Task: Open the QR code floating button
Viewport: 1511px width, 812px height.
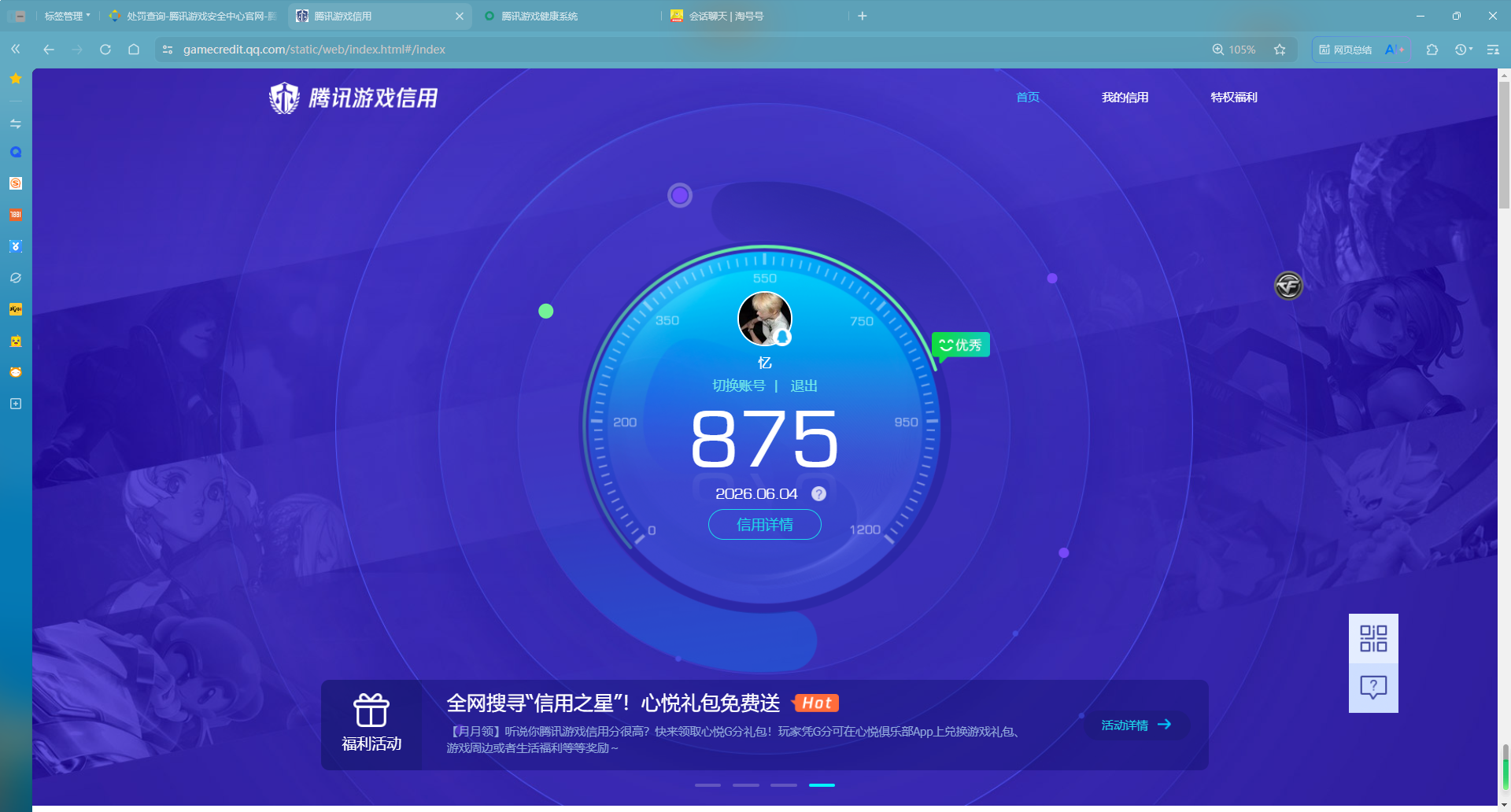Action: click(x=1373, y=638)
